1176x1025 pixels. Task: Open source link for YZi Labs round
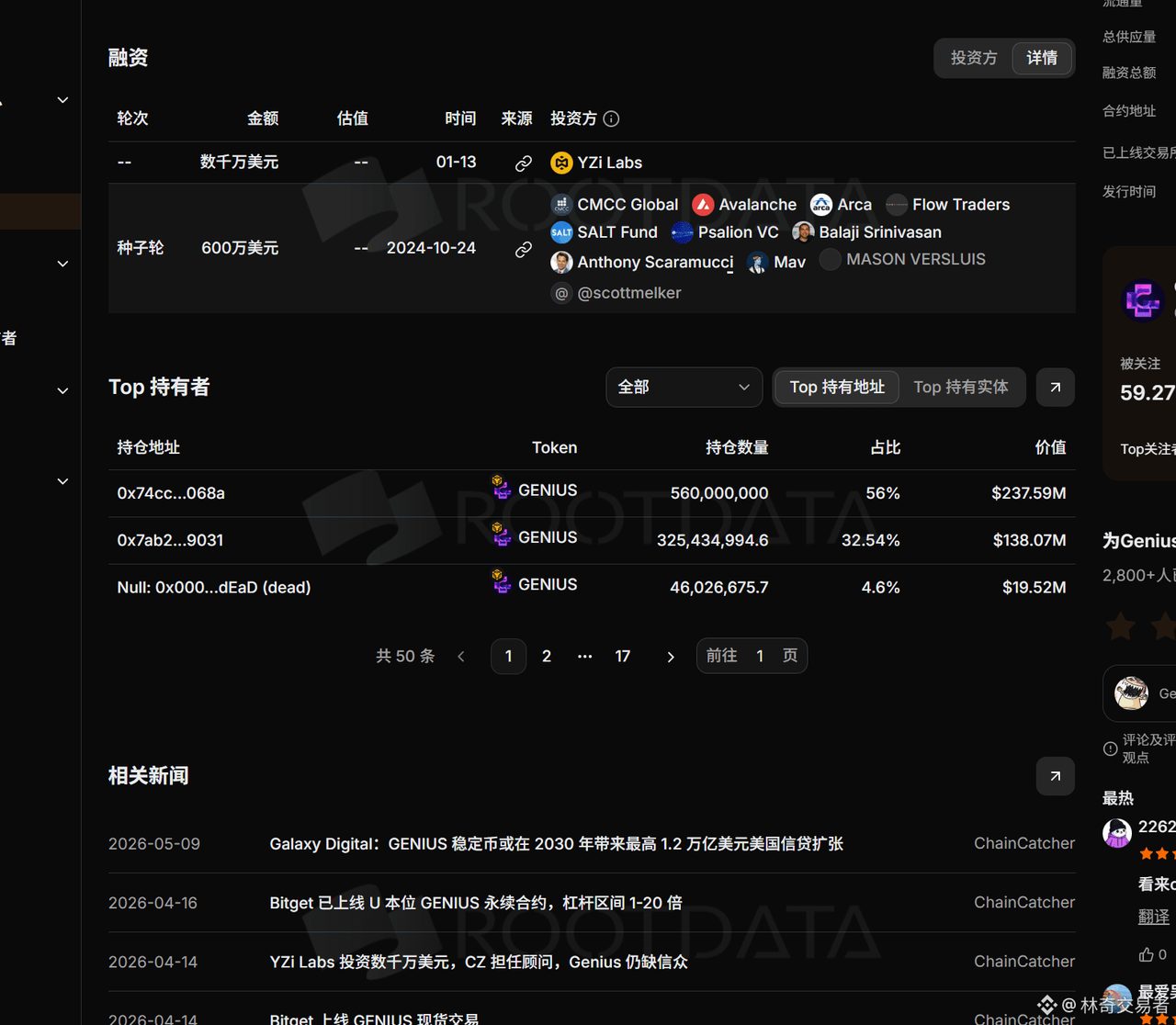point(524,163)
